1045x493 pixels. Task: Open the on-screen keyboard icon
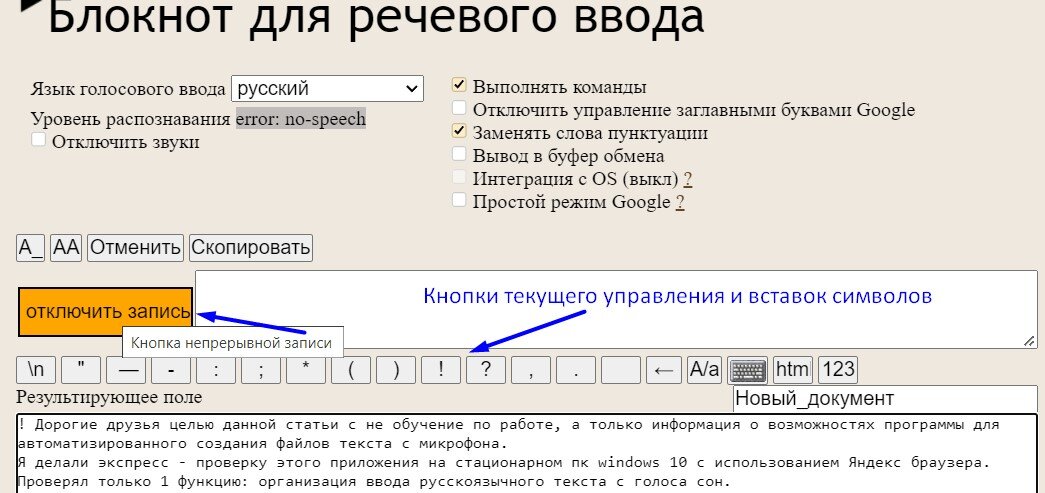pyautogui.click(x=748, y=370)
